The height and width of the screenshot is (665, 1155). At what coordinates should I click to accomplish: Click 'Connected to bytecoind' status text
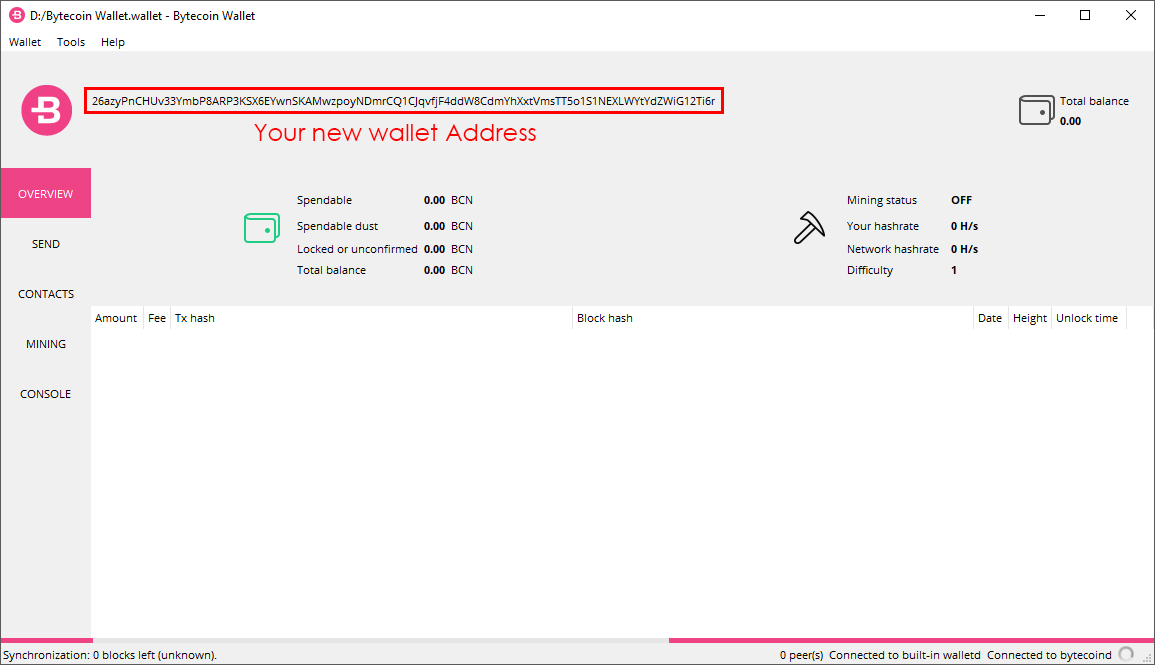click(x=1049, y=655)
